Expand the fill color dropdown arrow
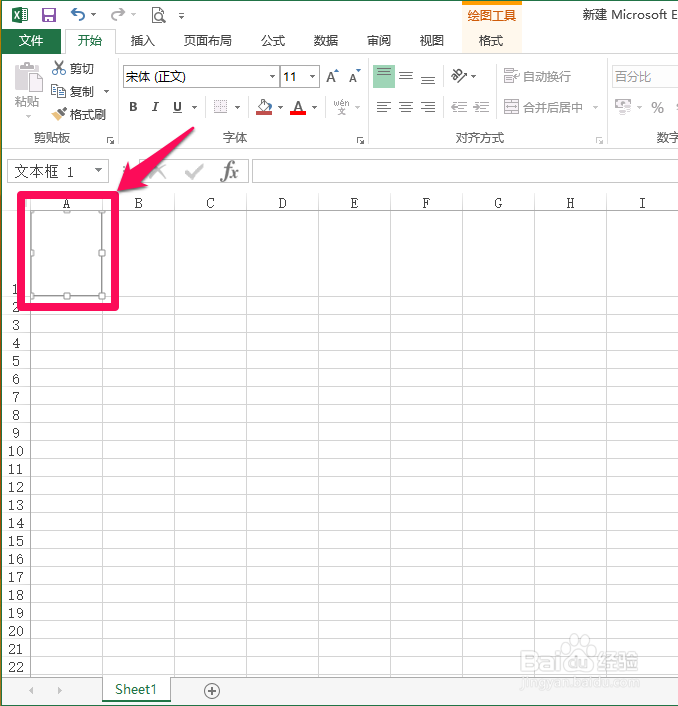The width and height of the screenshot is (678, 706). coord(280,108)
